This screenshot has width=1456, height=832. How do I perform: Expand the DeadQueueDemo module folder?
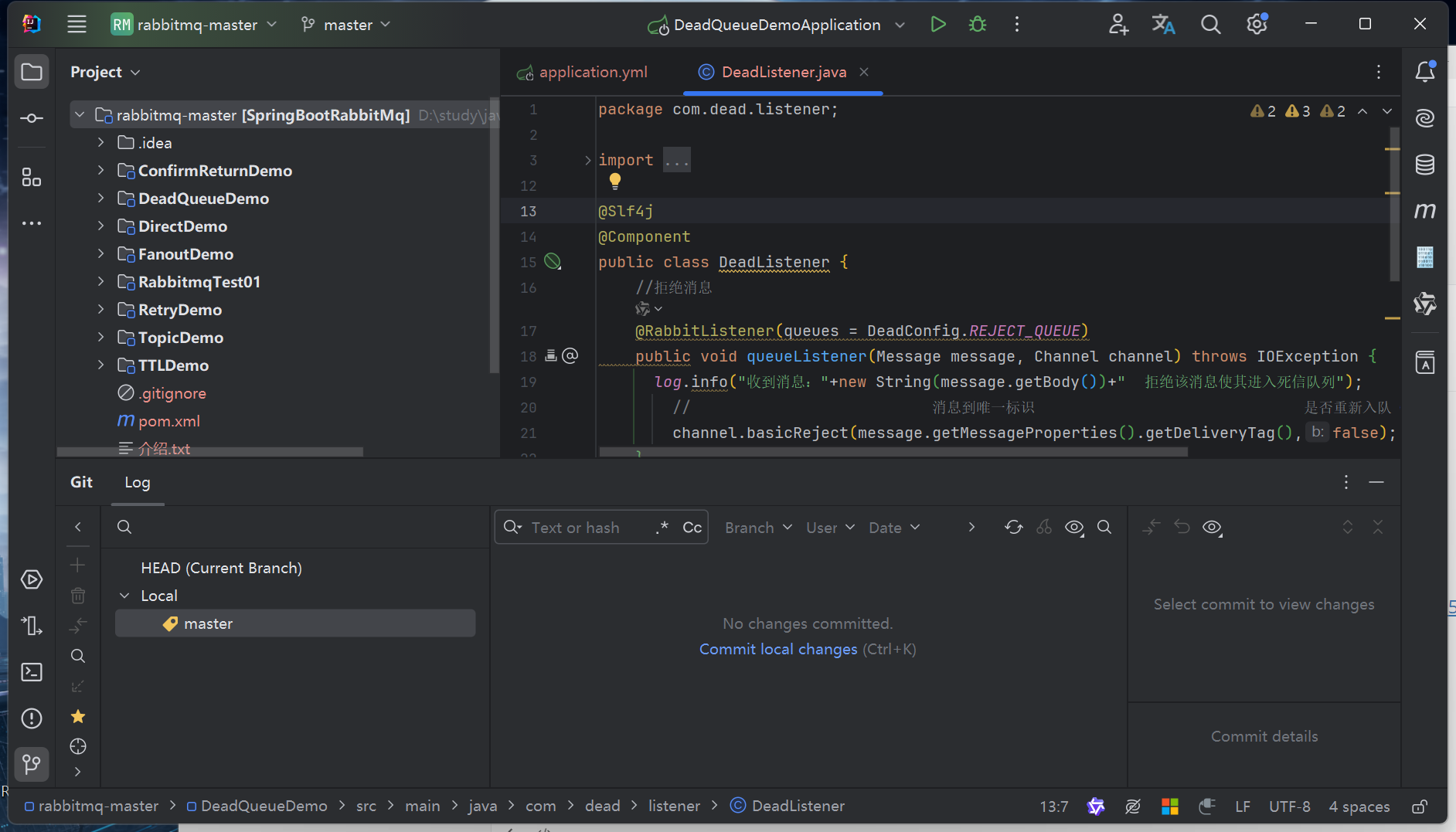(x=101, y=199)
